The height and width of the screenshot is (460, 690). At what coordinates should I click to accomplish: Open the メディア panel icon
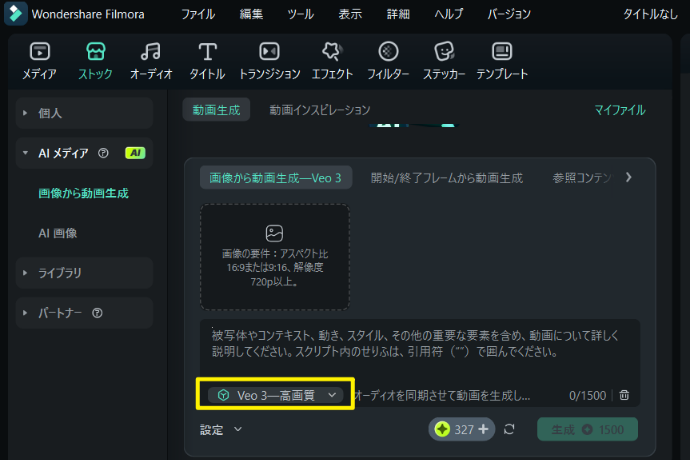[x=40, y=52]
